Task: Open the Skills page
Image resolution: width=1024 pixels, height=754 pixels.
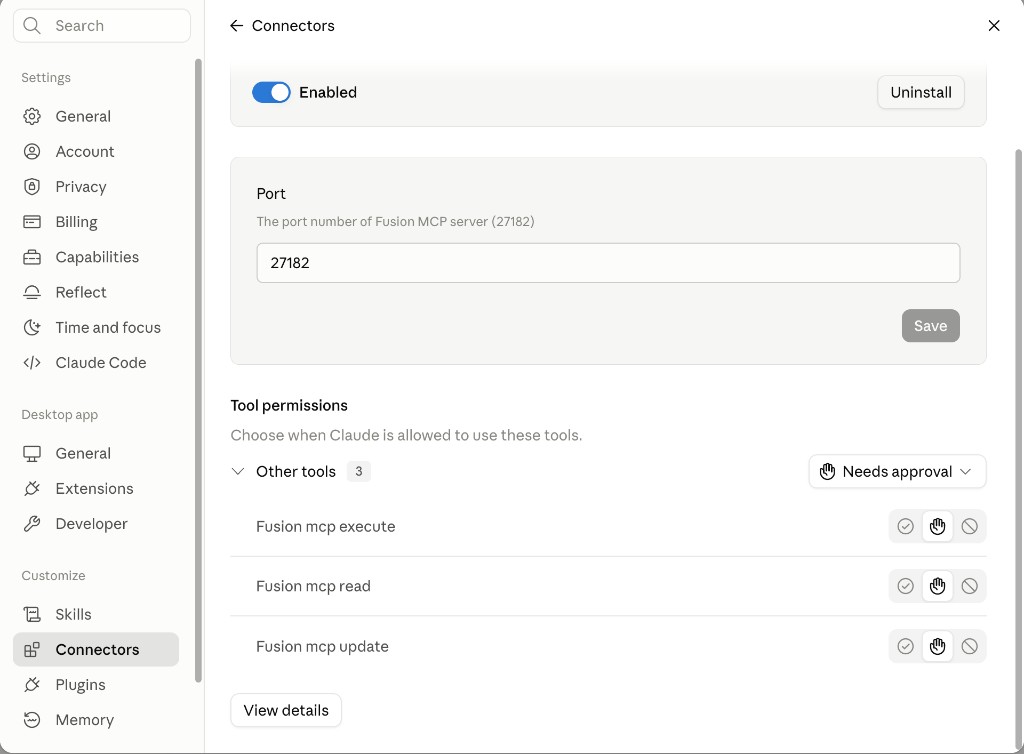Action: tap(95, 614)
